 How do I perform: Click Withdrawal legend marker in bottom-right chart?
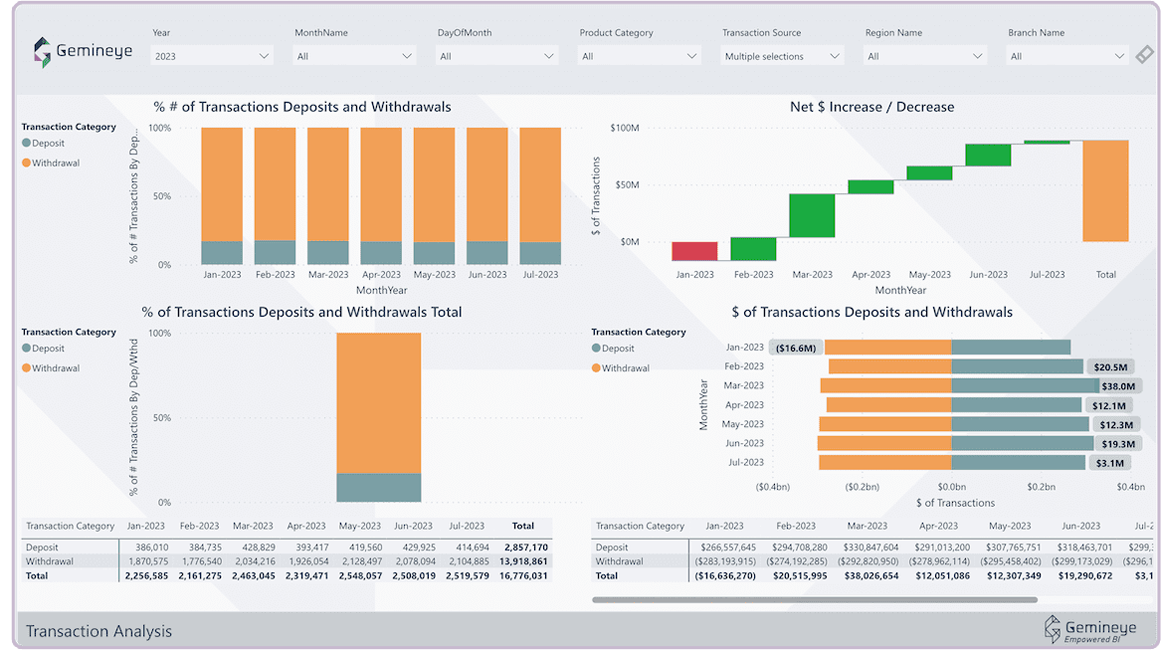click(597, 368)
